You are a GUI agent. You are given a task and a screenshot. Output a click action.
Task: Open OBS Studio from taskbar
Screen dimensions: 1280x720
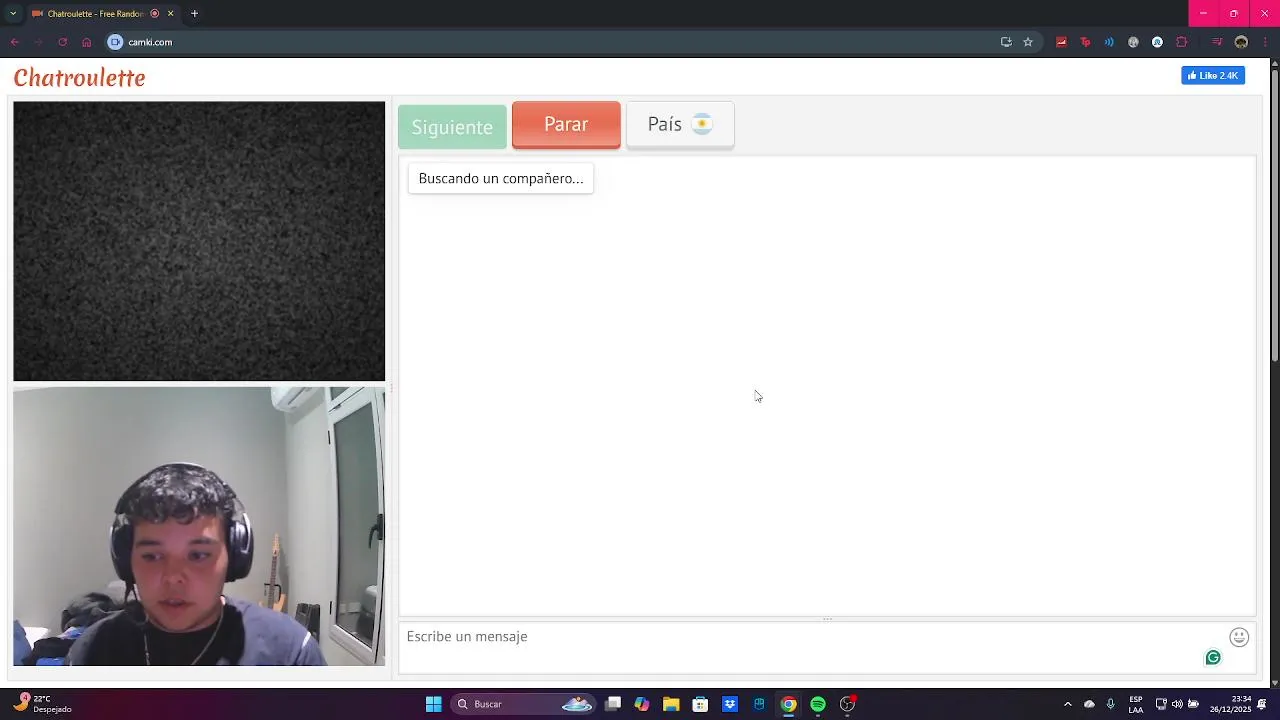coord(847,704)
